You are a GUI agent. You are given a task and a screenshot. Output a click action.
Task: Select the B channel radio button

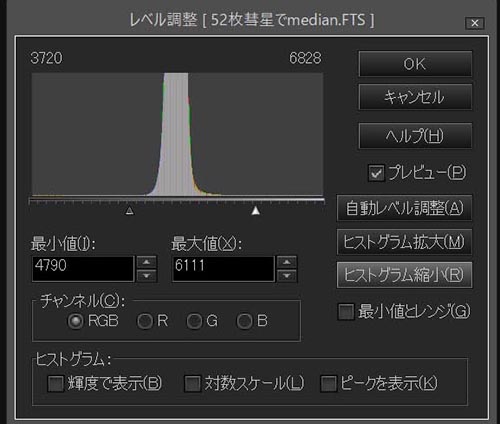click(244, 321)
